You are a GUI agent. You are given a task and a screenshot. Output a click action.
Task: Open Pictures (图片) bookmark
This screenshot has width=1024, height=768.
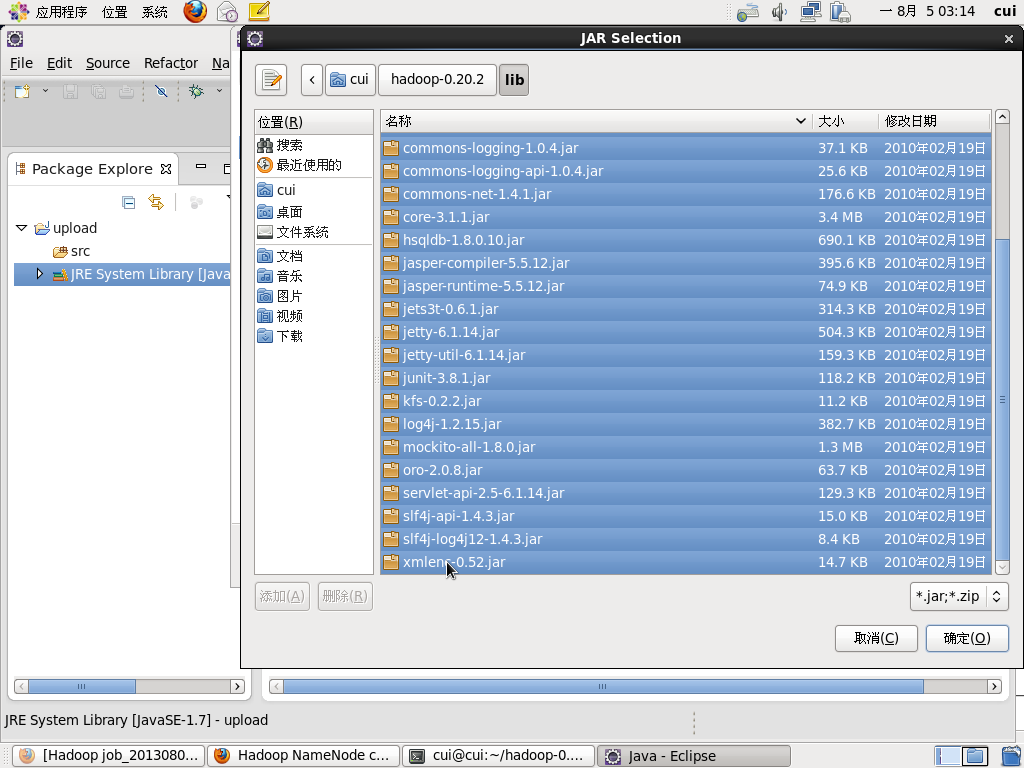313,296
